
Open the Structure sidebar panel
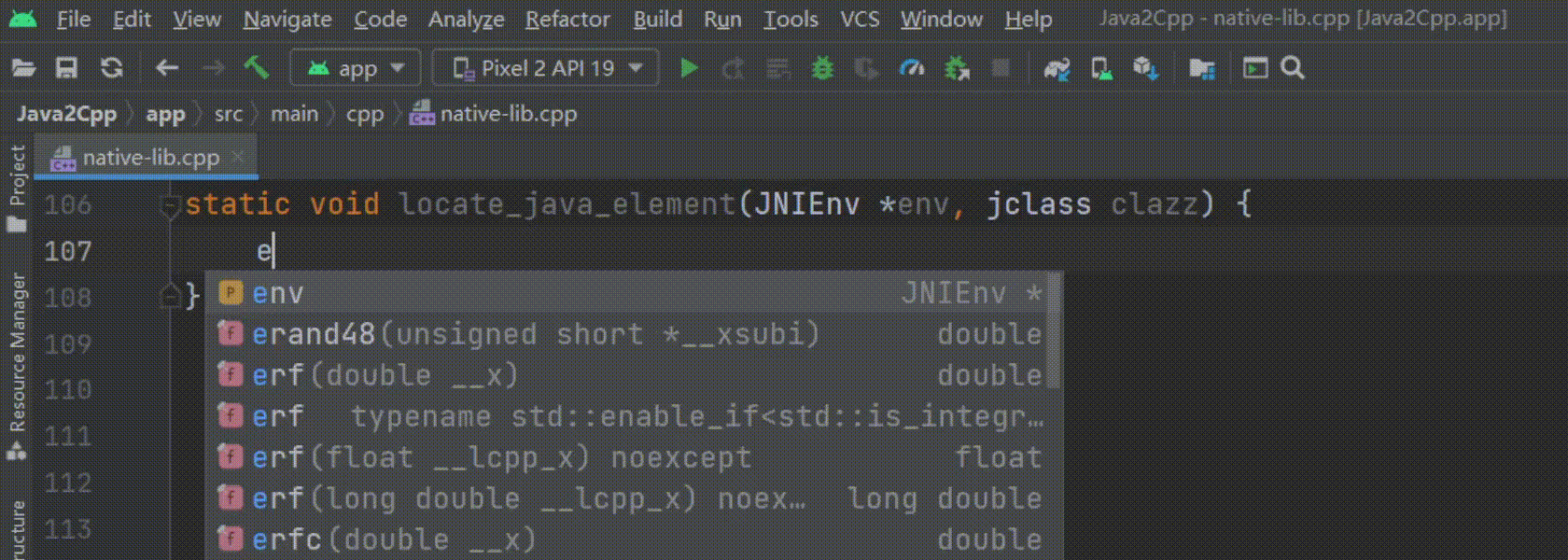click(x=17, y=532)
